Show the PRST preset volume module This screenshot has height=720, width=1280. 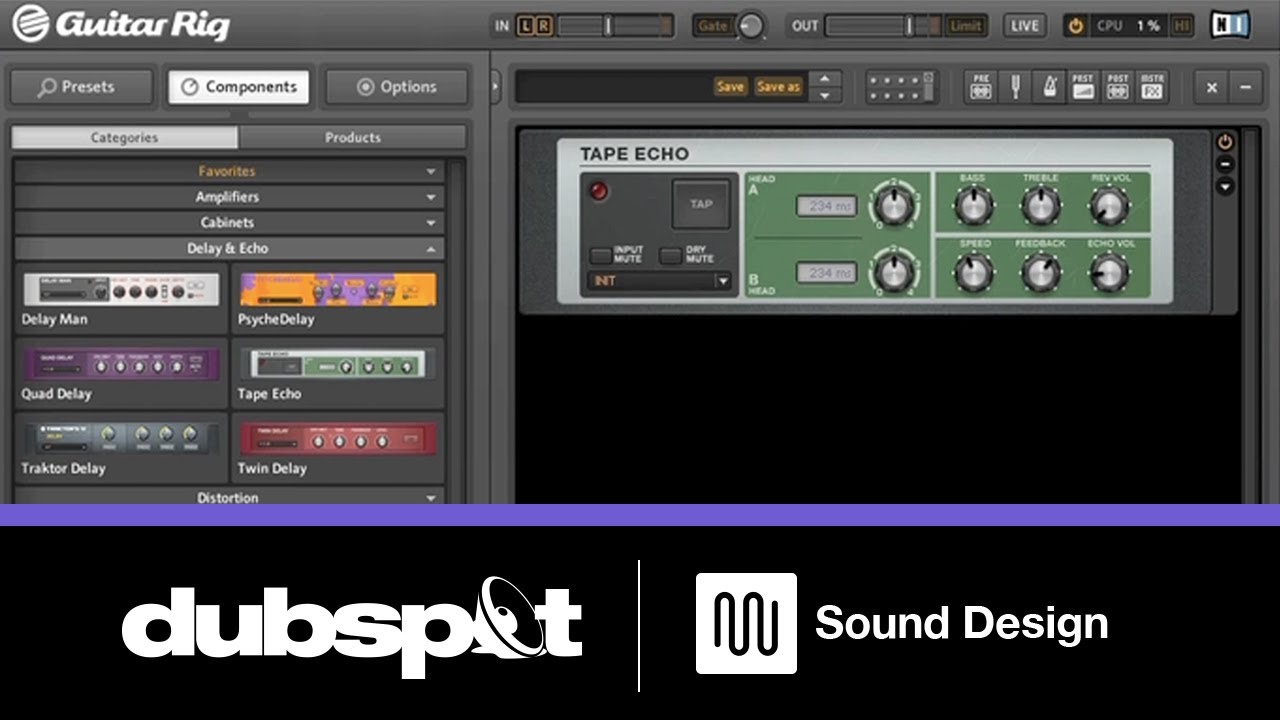click(x=1083, y=87)
